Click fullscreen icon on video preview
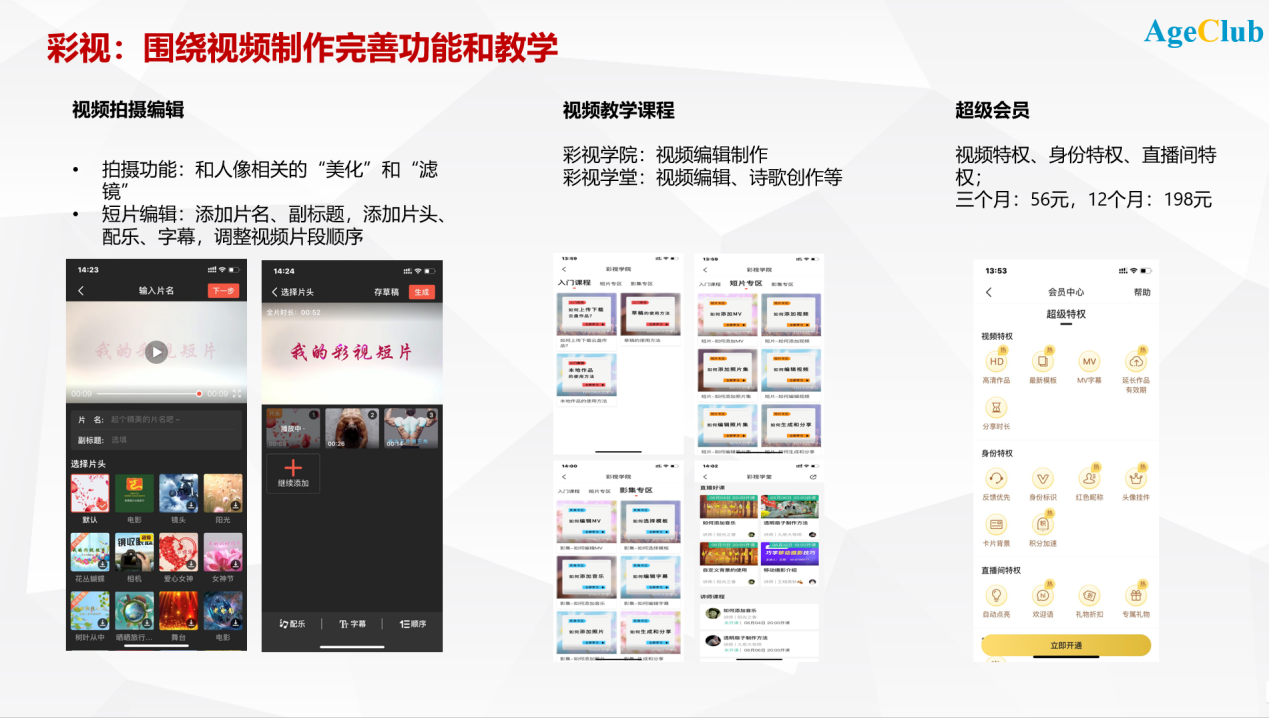Viewport: 1269px width, 718px height. pyautogui.click(x=237, y=394)
